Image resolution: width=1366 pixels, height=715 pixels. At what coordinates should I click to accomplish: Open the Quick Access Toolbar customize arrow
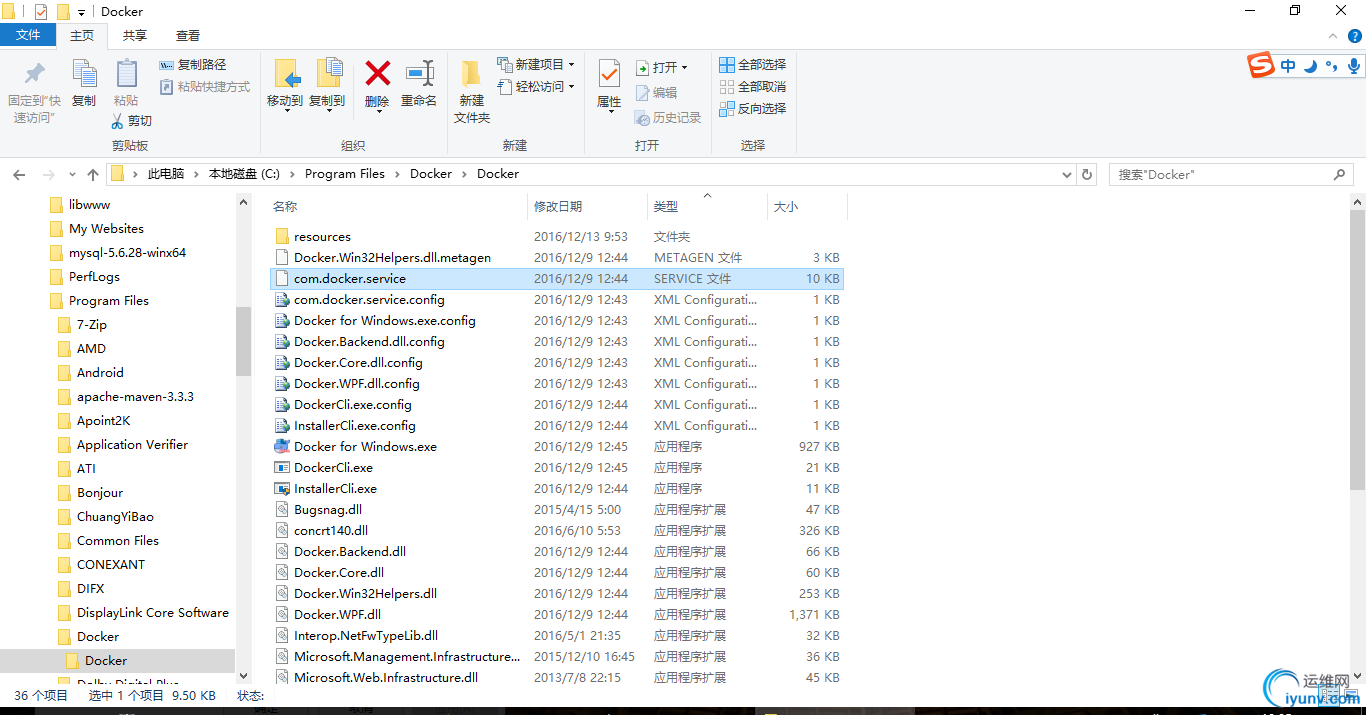click(x=81, y=13)
